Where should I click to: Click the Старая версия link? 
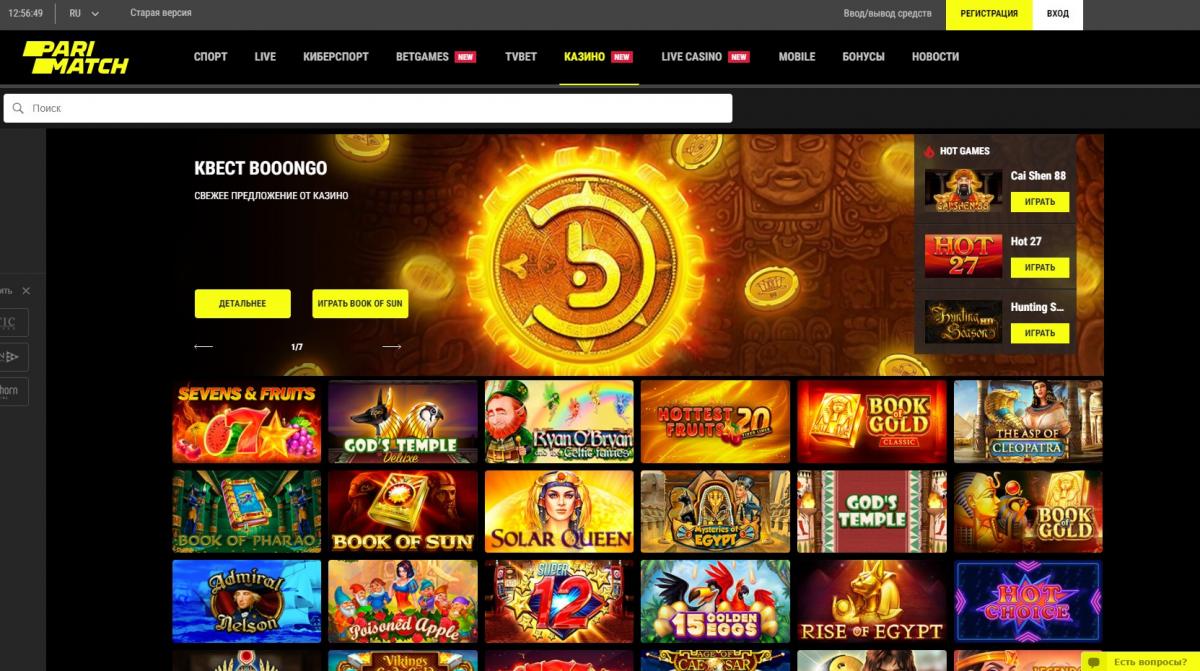(x=161, y=13)
